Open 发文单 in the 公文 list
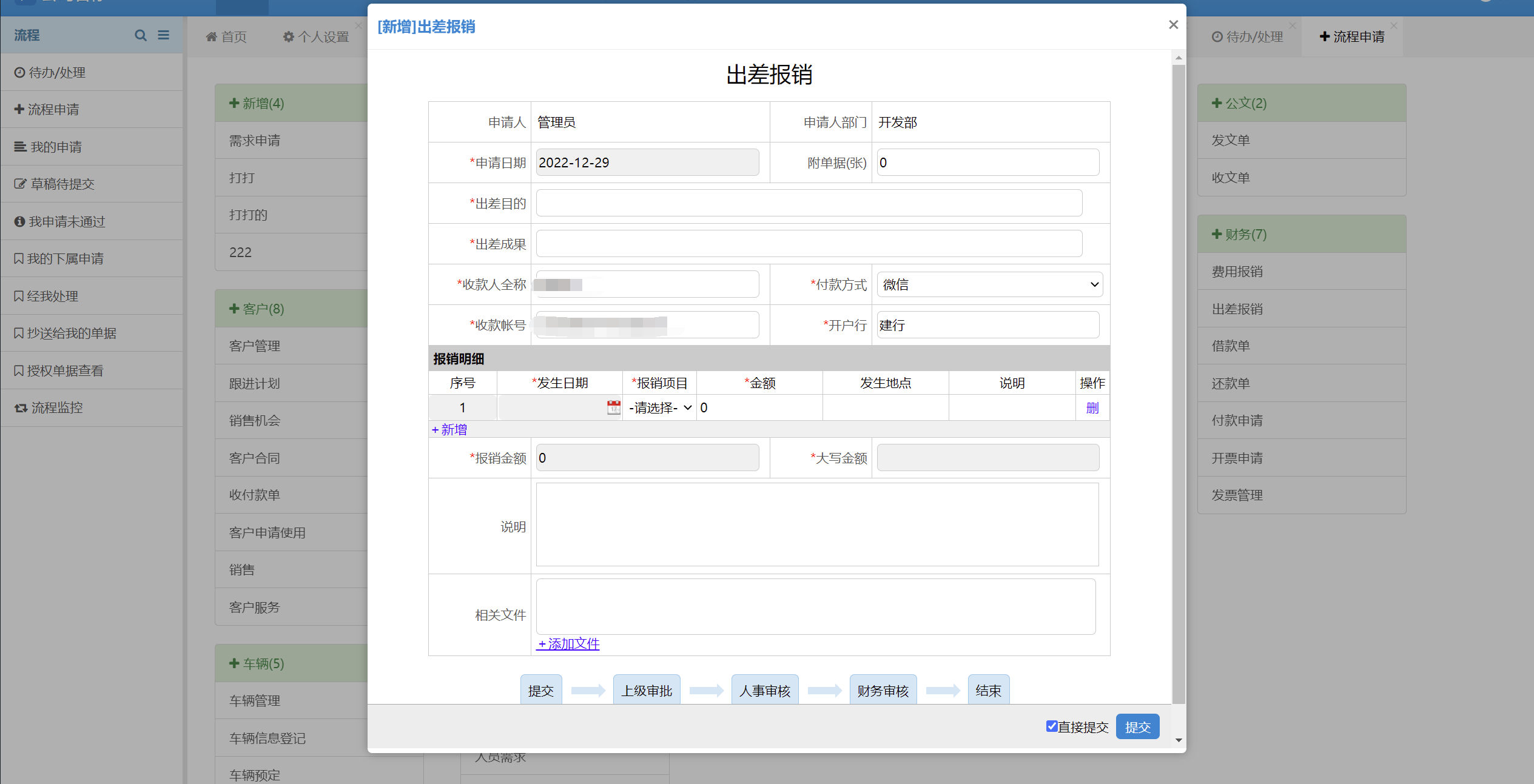The image size is (1534, 784). click(x=1302, y=140)
